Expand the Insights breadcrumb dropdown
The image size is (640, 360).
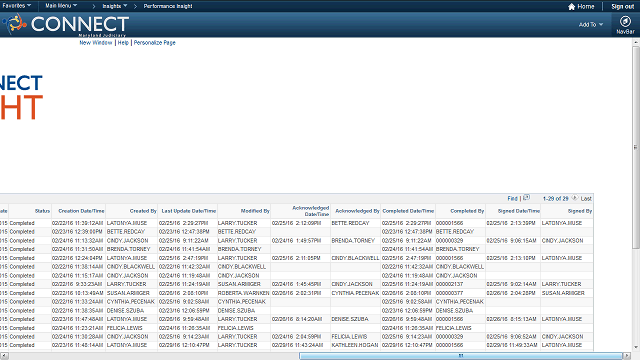tap(115, 6)
